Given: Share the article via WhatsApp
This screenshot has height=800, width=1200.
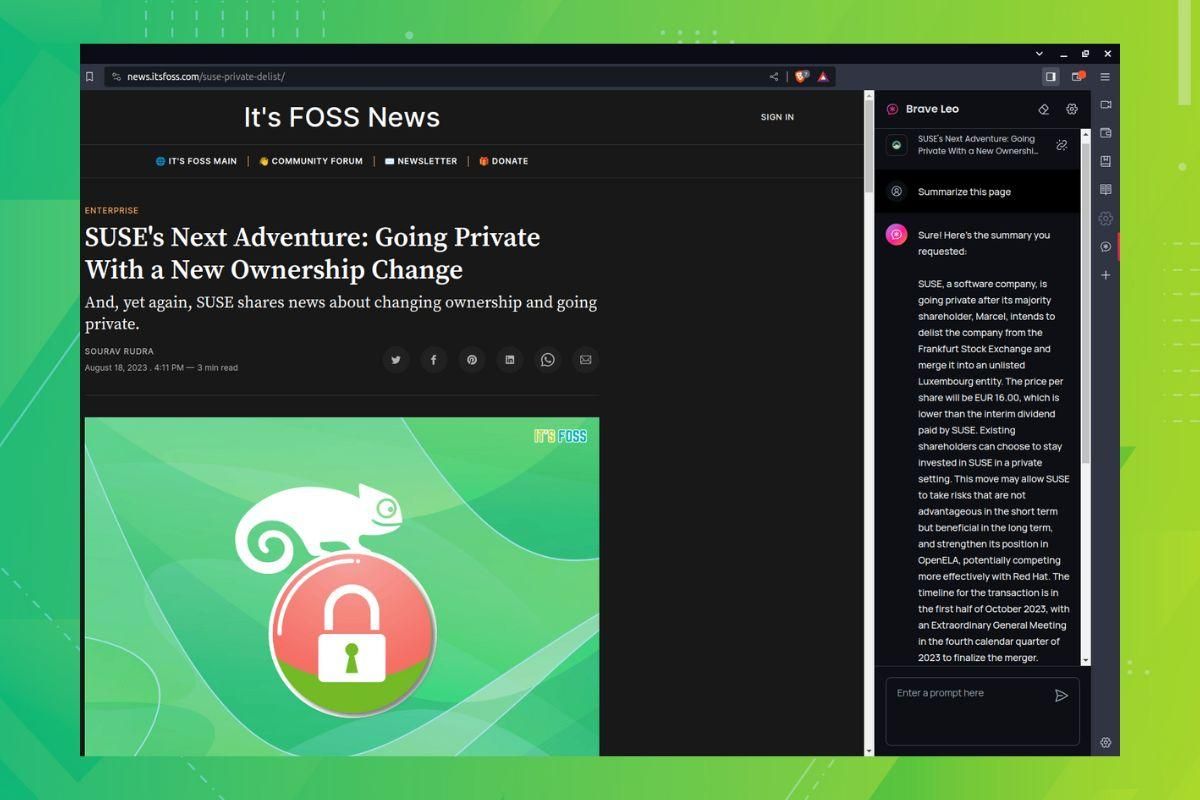Looking at the screenshot, I should click(547, 359).
